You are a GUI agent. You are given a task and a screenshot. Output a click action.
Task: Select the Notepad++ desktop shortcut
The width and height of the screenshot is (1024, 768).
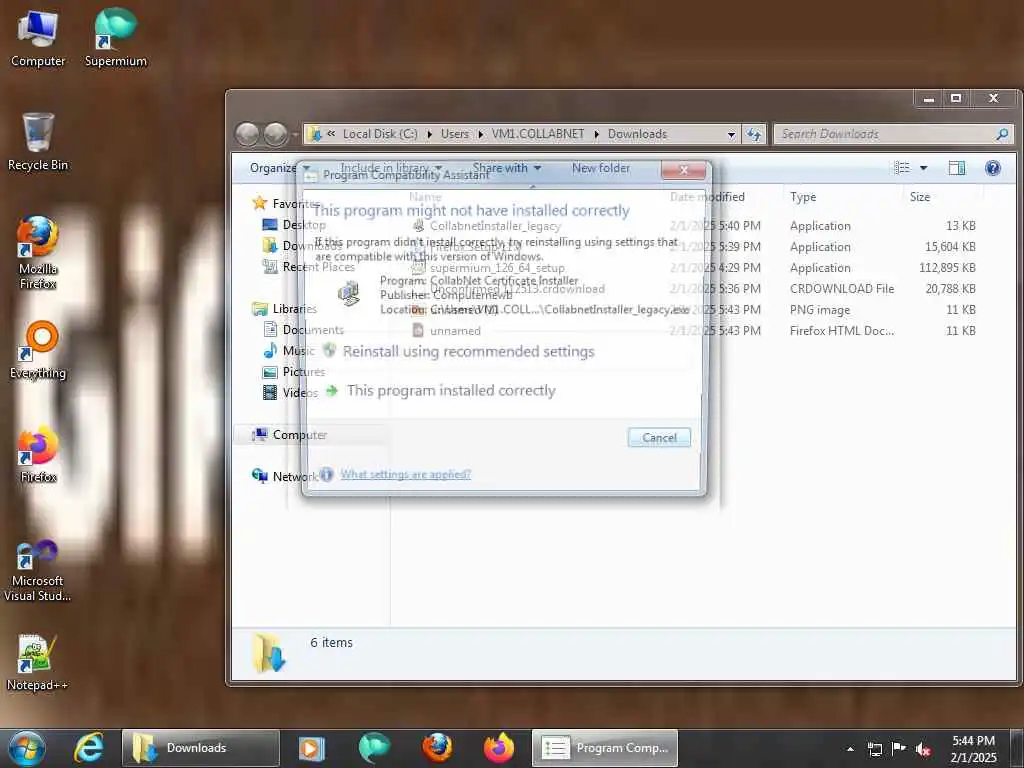pyautogui.click(x=37, y=663)
